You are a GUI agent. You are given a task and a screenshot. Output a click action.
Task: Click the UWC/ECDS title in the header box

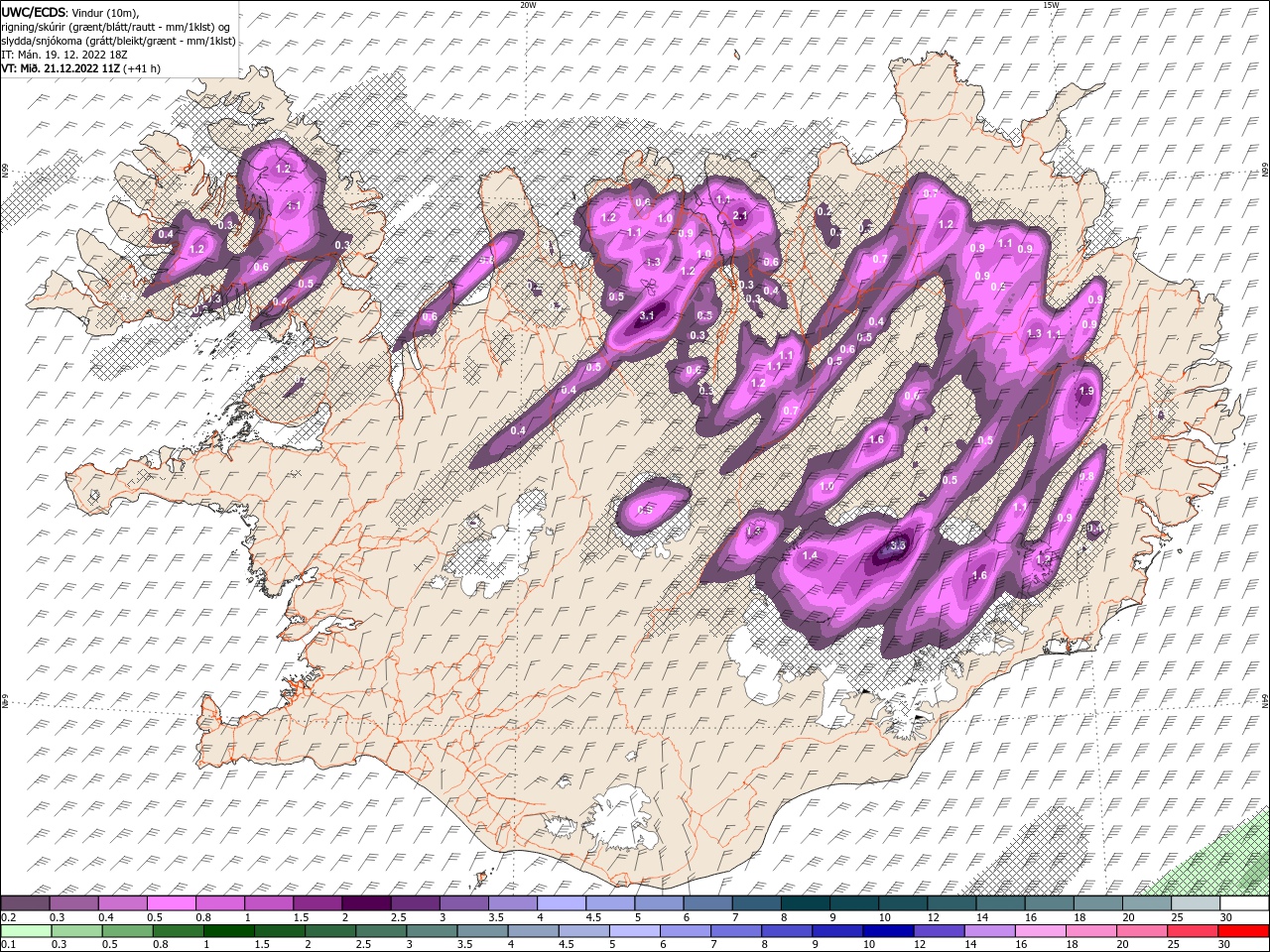pos(35,11)
